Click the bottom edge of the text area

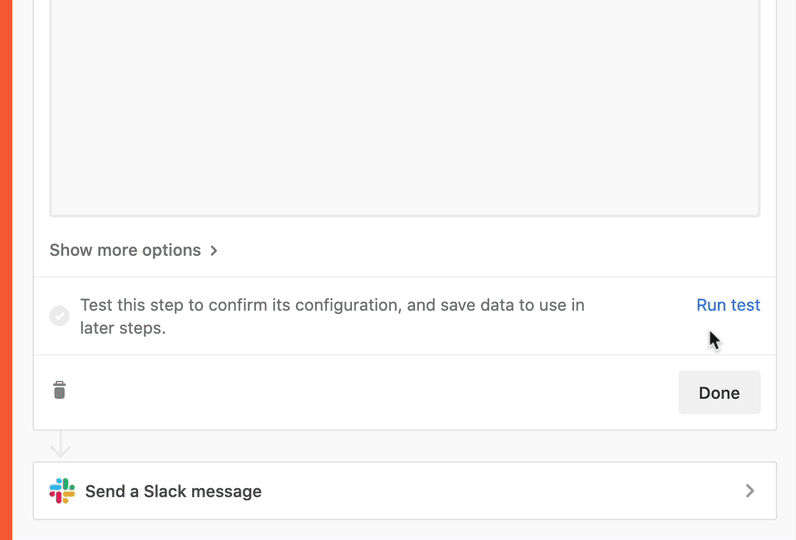(404, 214)
